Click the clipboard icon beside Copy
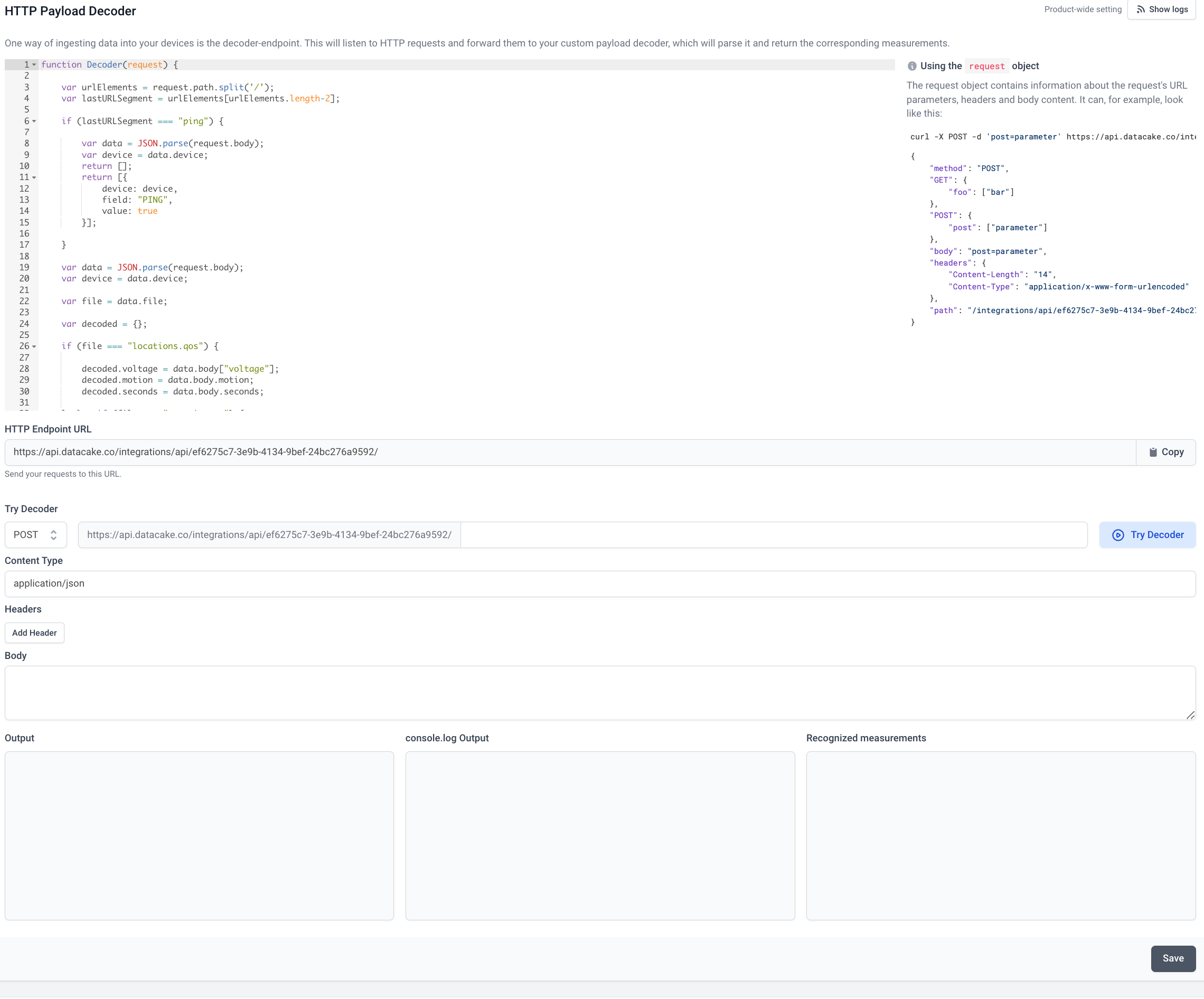Screen dimensions: 1204x999 point(1153,452)
